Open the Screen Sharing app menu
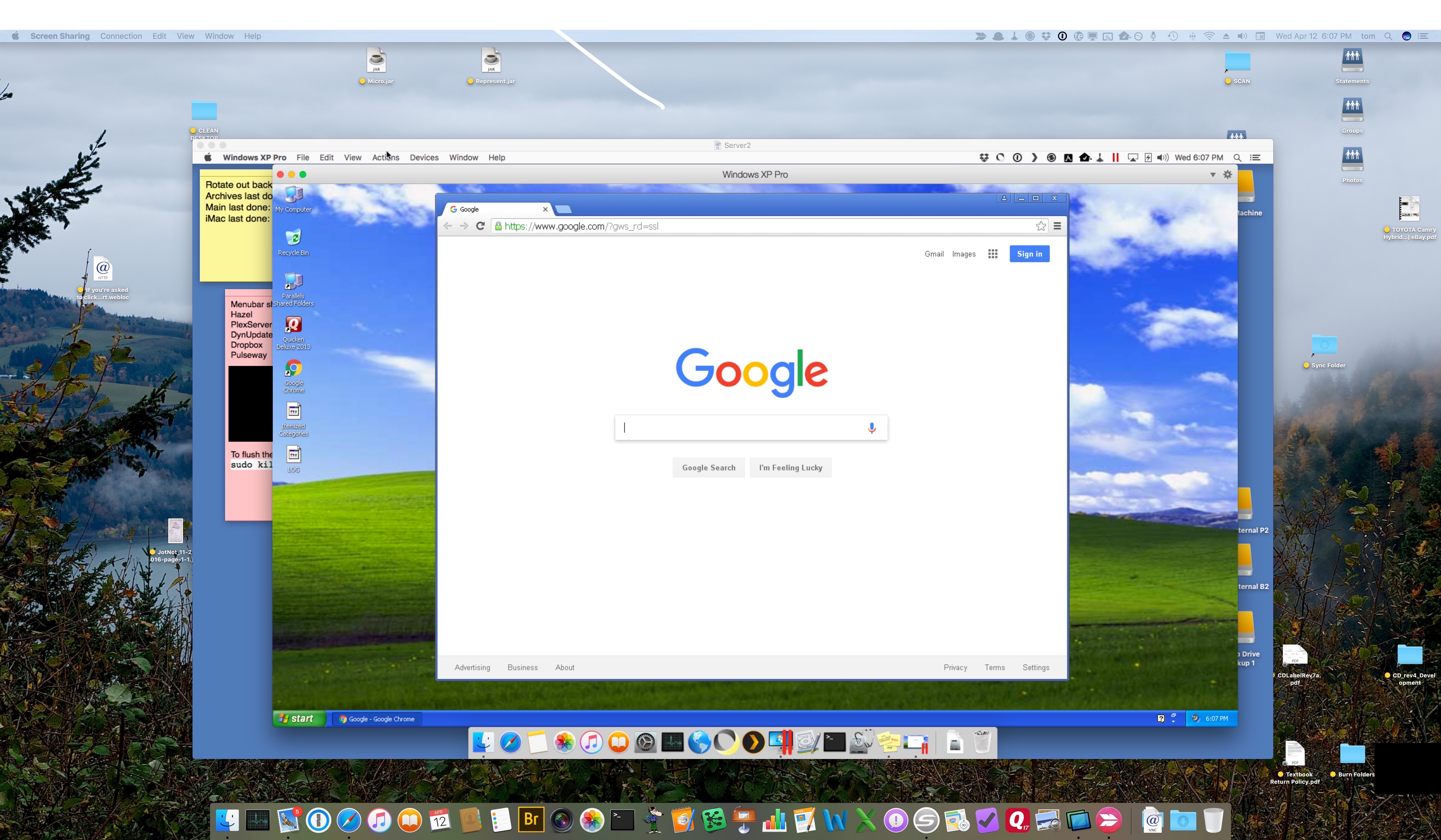 (59, 36)
